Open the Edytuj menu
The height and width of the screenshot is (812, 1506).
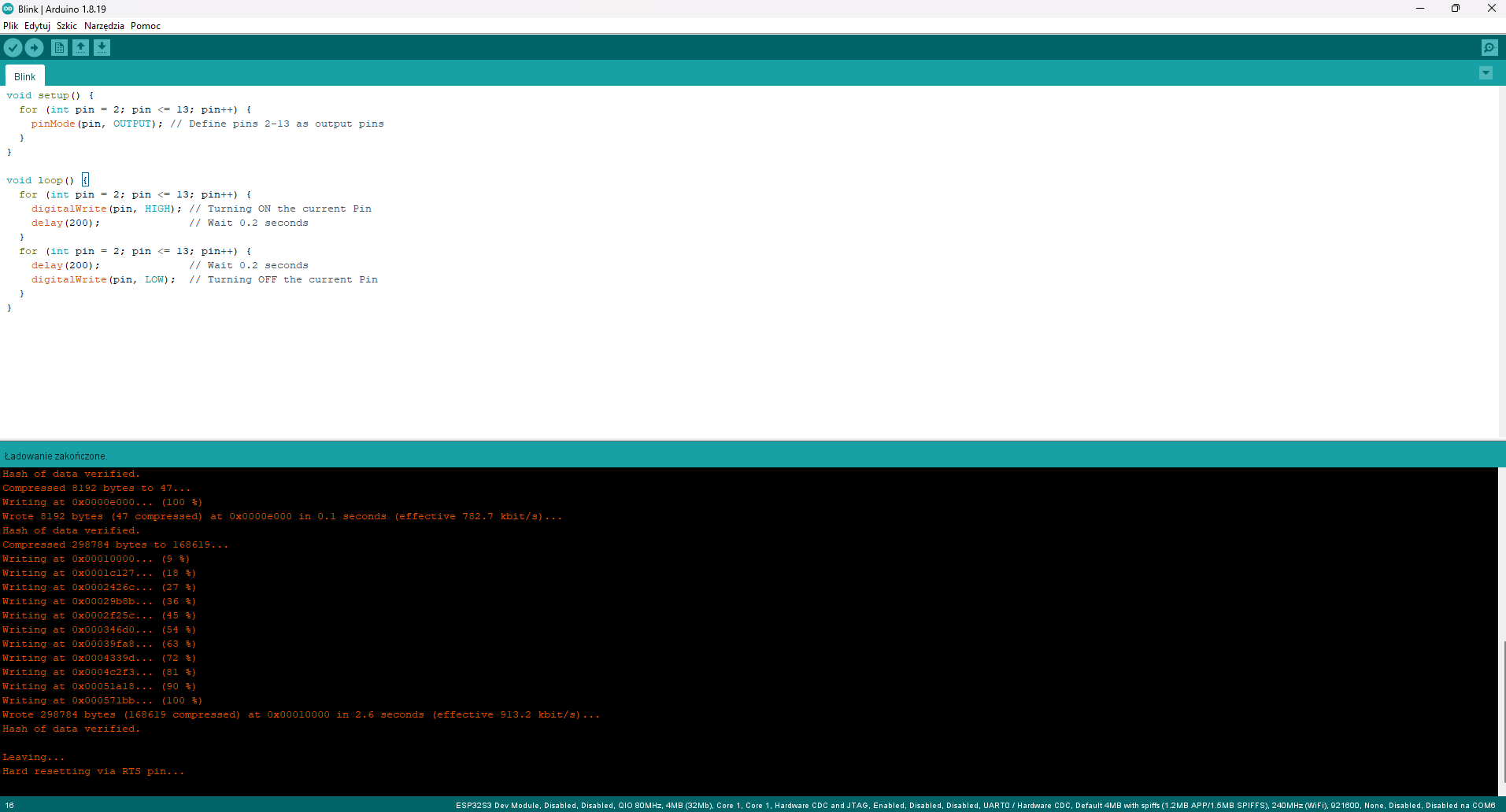[x=37, y=26]
